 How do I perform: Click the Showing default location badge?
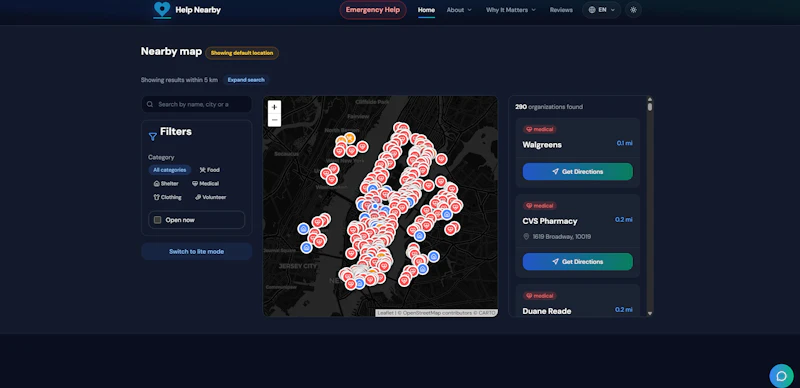tap(242, 53)
